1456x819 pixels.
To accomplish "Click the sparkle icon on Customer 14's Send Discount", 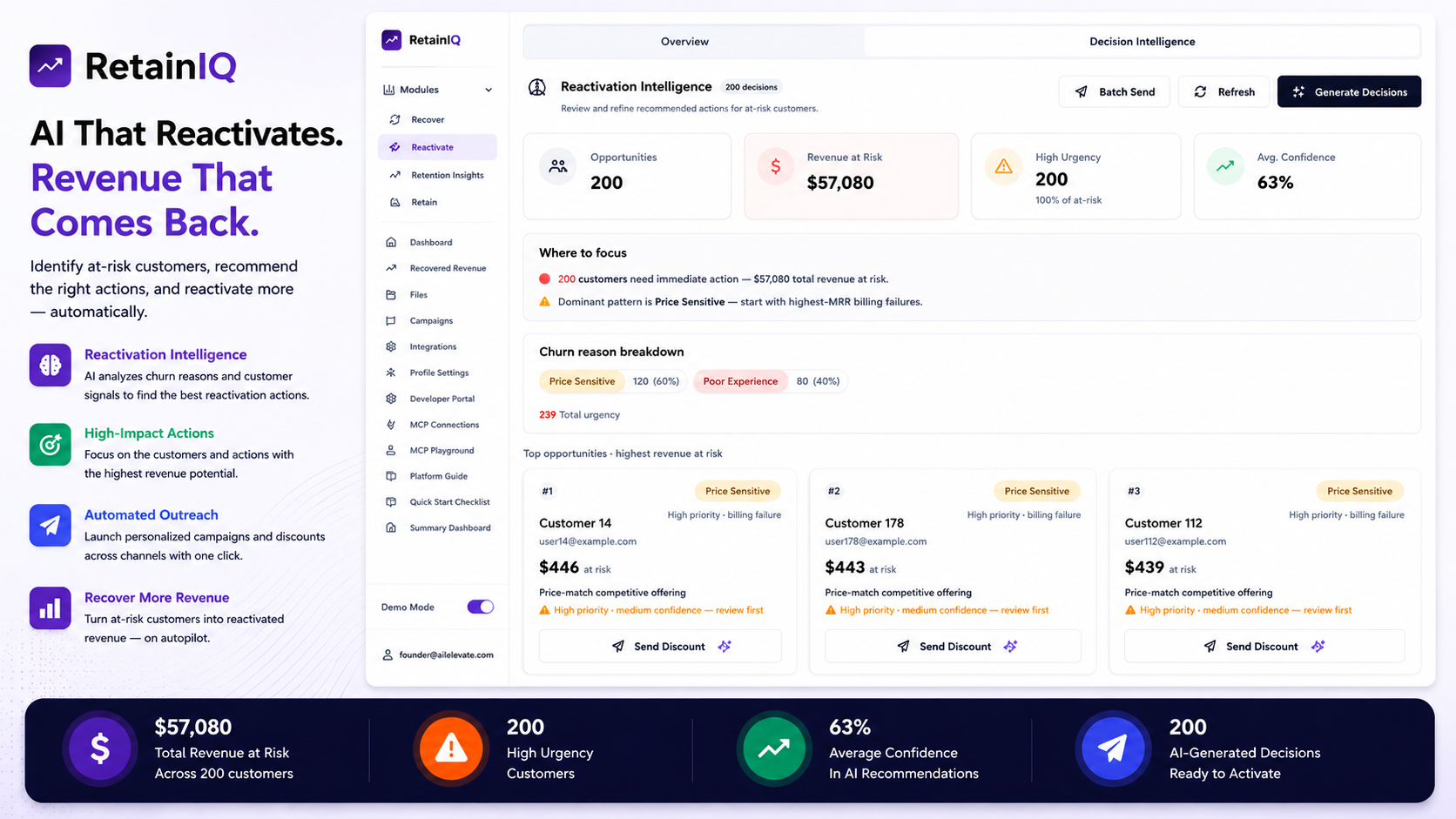I will (725, 646).
